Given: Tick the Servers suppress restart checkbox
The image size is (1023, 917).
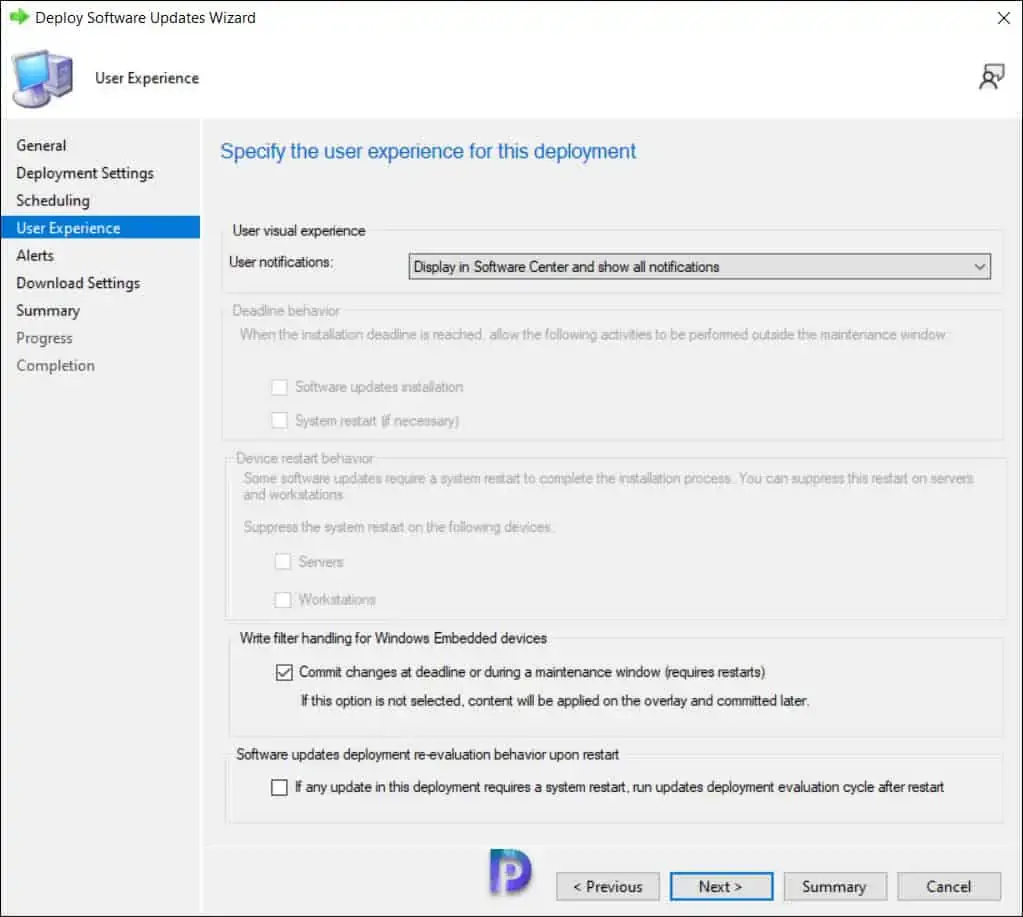Looking at the screenshot, I should click(282, 562).
